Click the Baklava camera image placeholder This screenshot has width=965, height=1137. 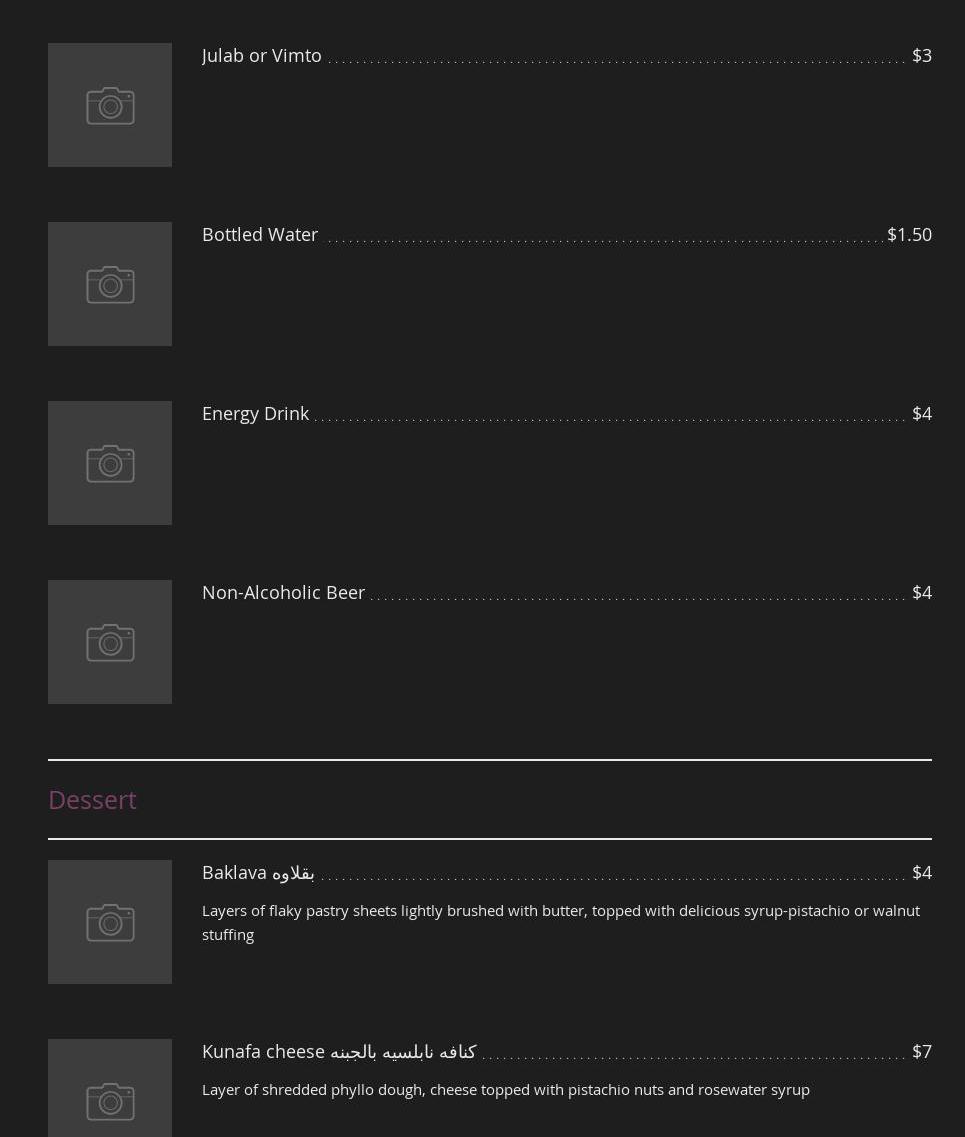click(110, 922)
